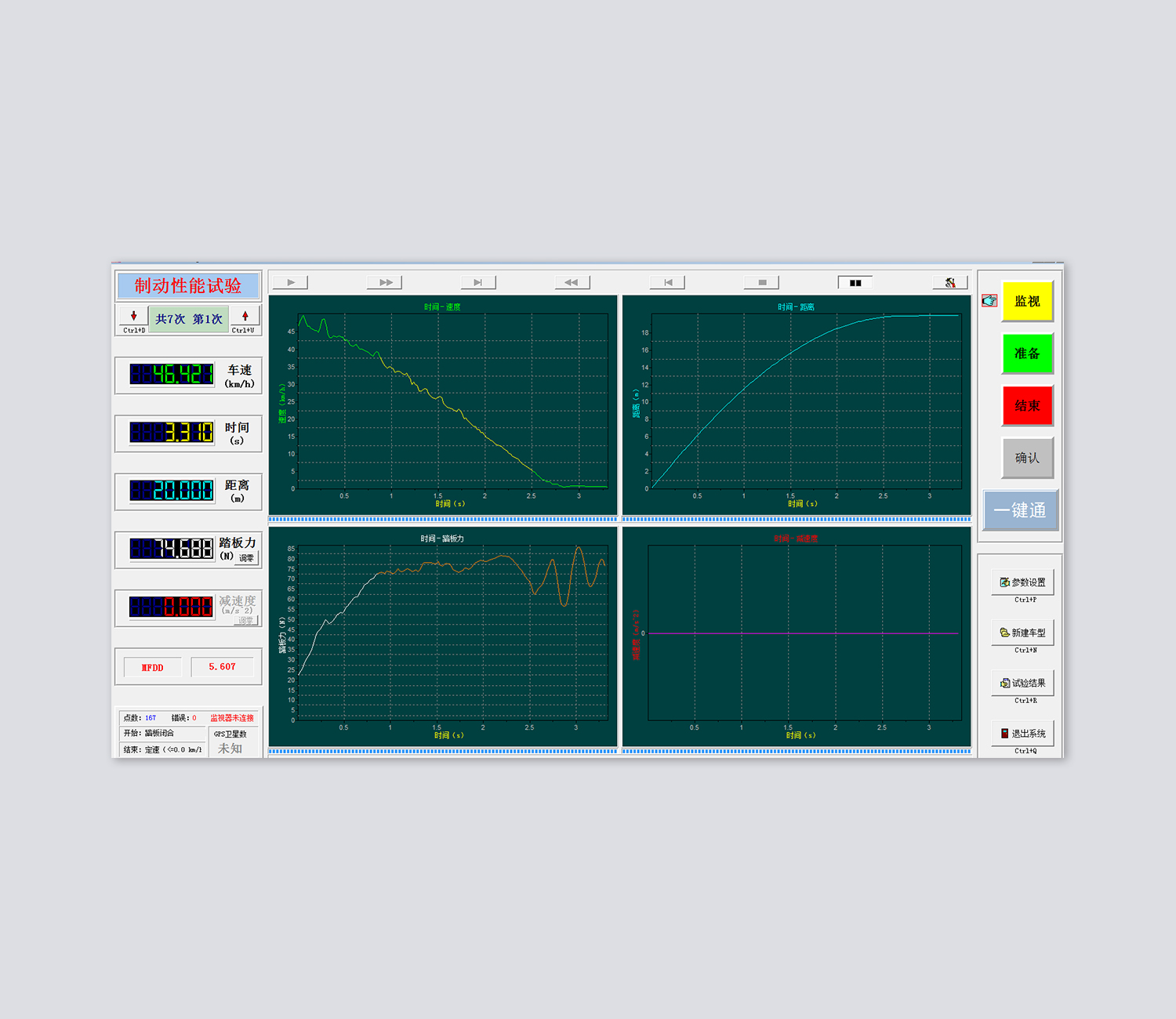Go to previous test with down arrow
The height and width of the screenshot is (1019, 1176).
tap(133, 317)
